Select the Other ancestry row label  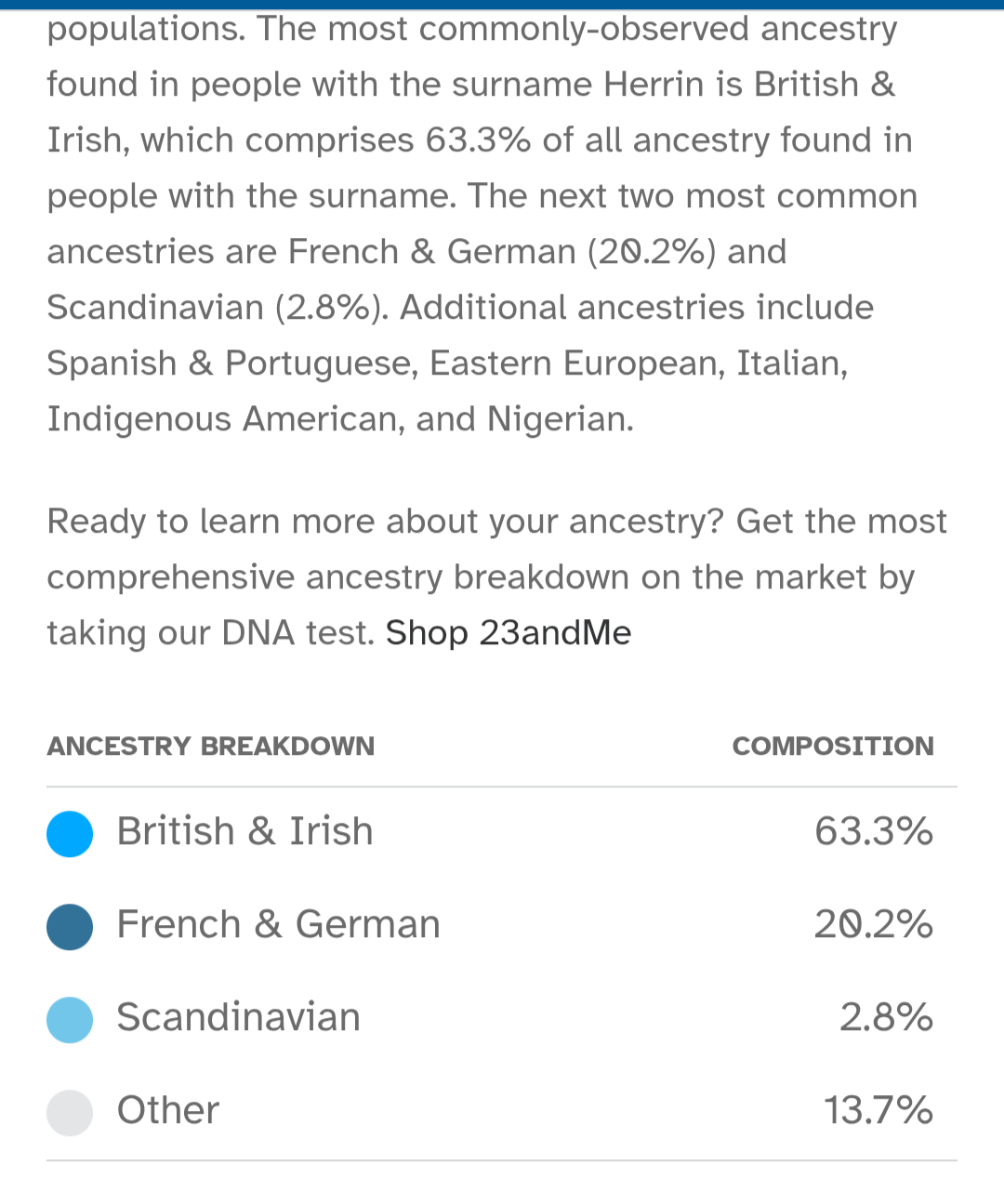coord(168,1110)
